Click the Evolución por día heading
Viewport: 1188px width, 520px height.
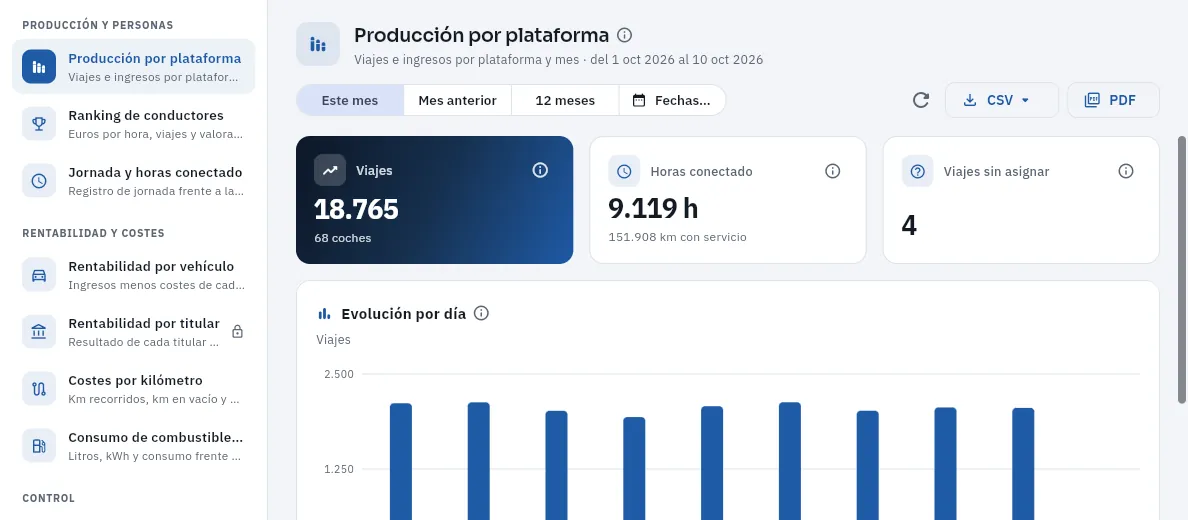click(404, 314)
